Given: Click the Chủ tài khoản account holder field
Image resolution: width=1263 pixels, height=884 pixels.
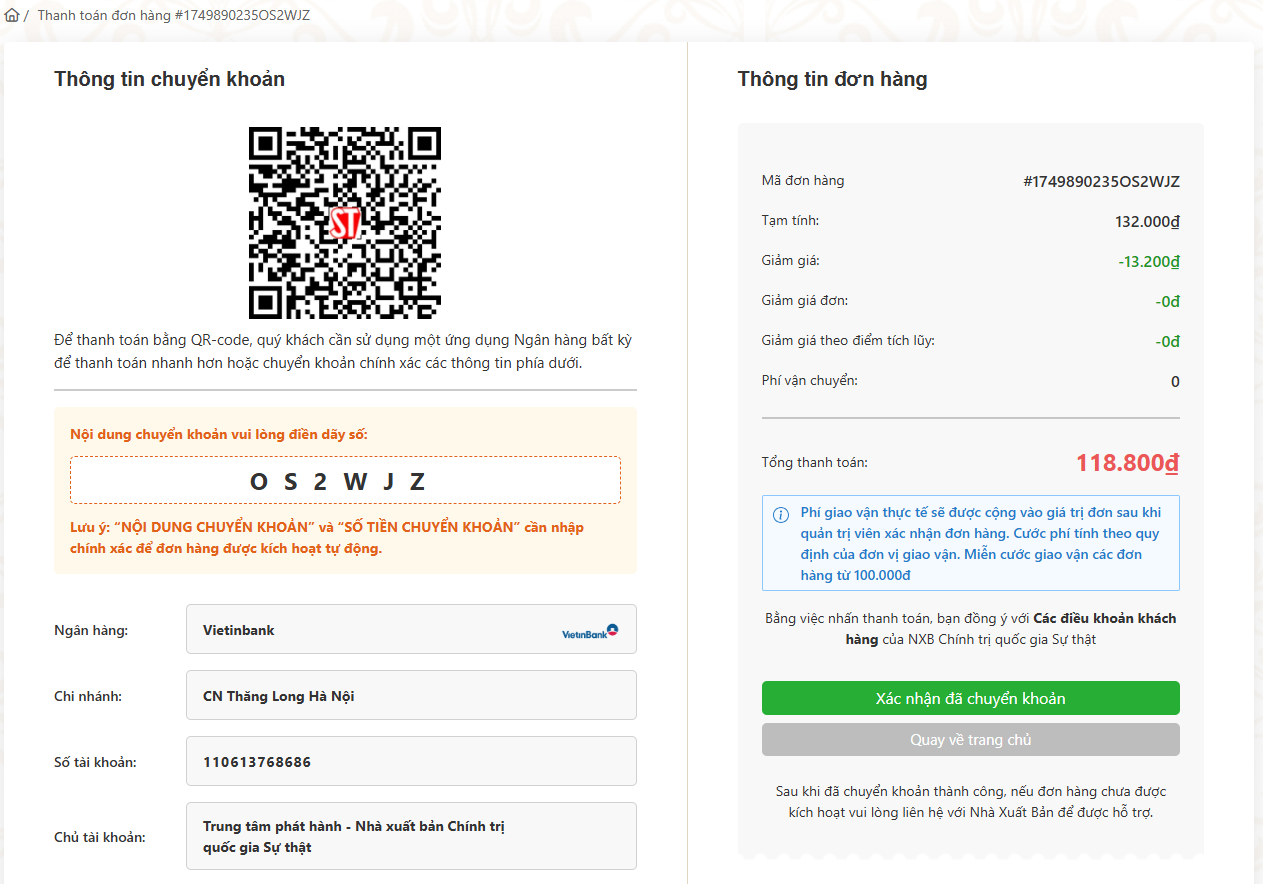Looking at the screenshot, I should pos(411,836).
